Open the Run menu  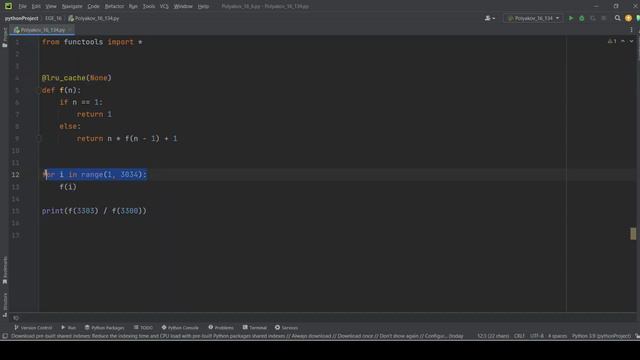(x=133, y=7)
